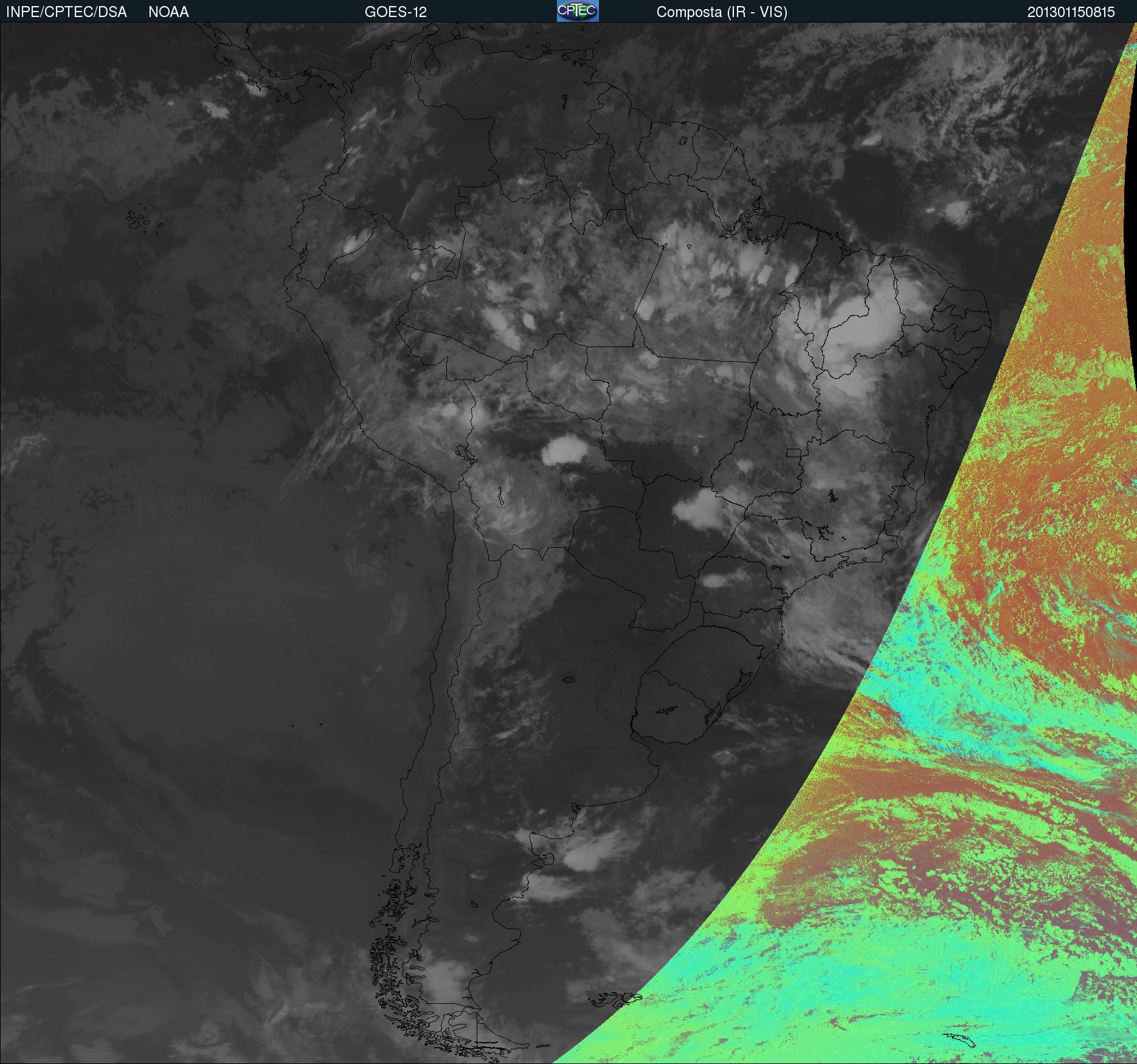Image resolution: width=1137 pixels, height=1064 pixels.
Task: Select the timestamp '201301150815'
Action: tap(1071, 12)
